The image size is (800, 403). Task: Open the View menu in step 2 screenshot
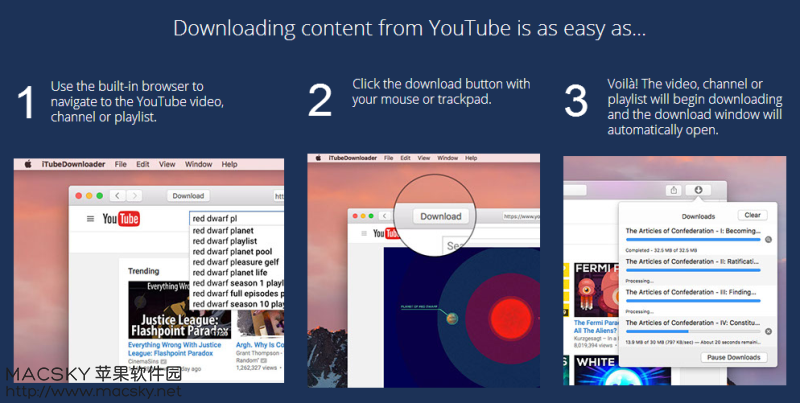pos(424,158)
